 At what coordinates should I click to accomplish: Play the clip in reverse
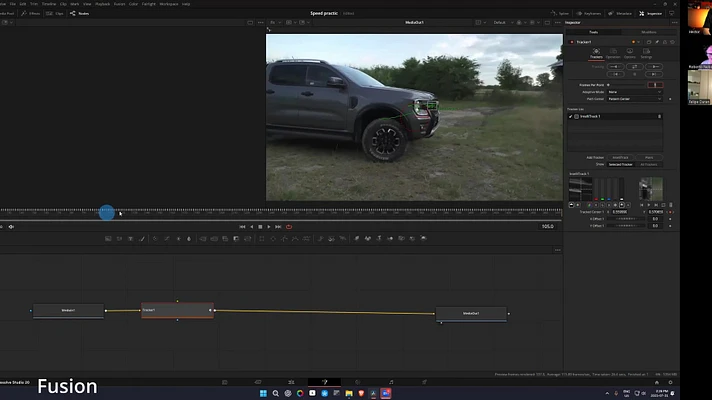252,227
